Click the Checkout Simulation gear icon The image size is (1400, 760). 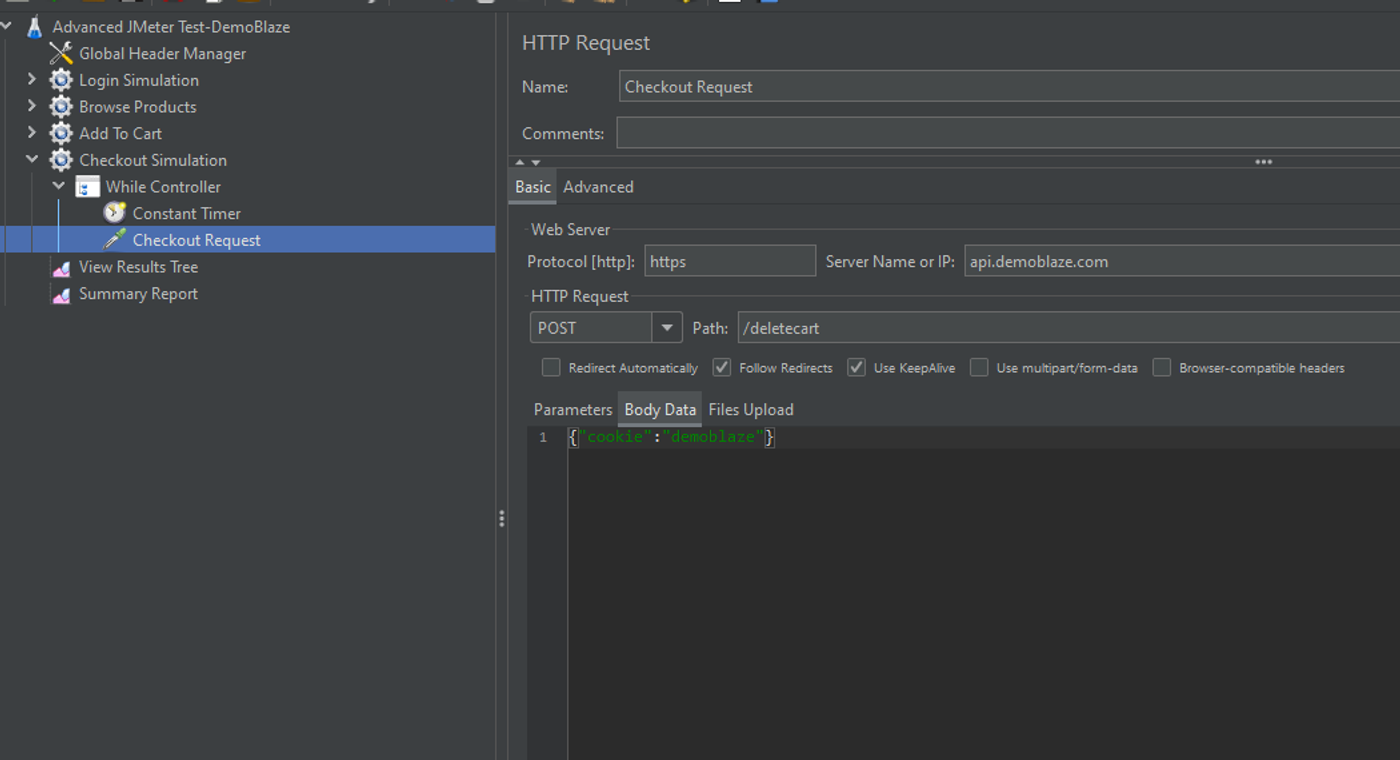[x=61, y=160]
